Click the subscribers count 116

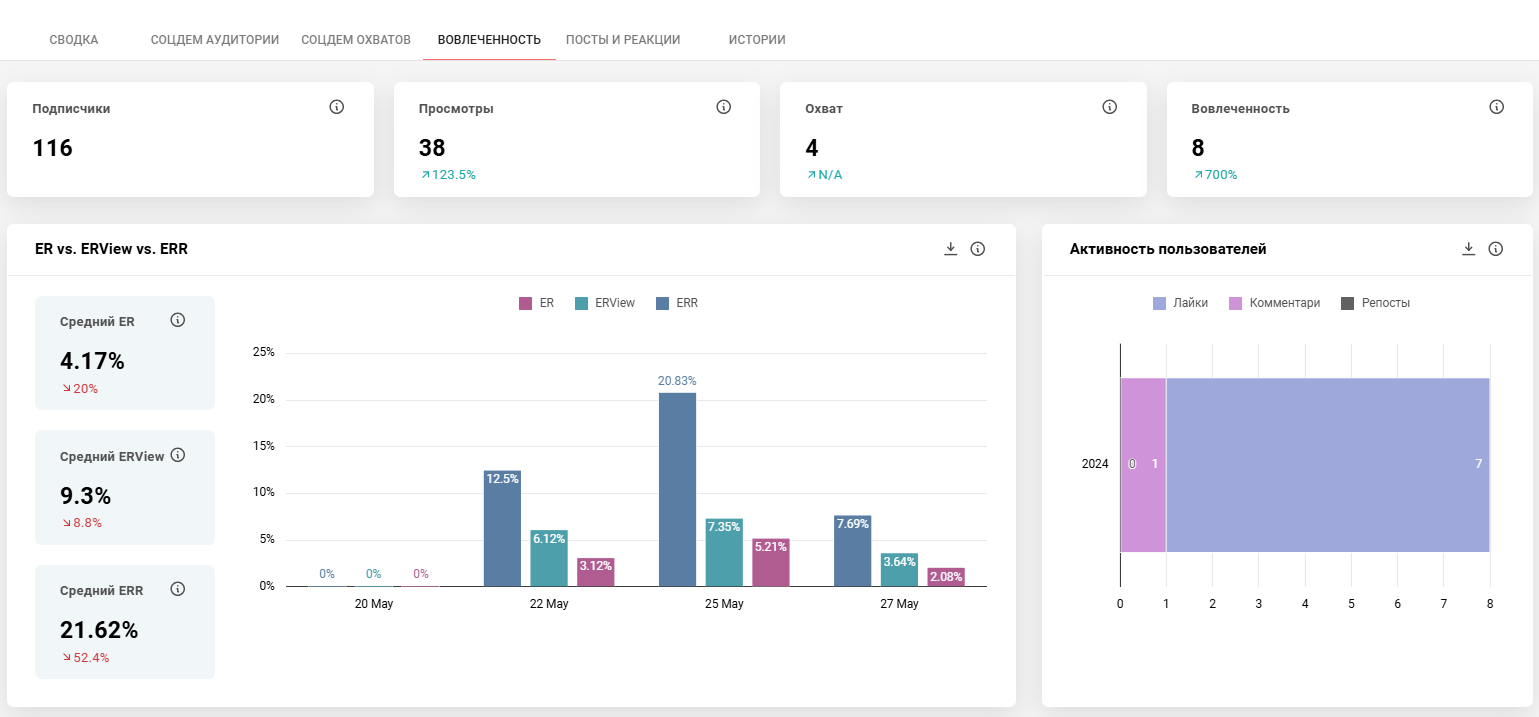click(53, 148)
